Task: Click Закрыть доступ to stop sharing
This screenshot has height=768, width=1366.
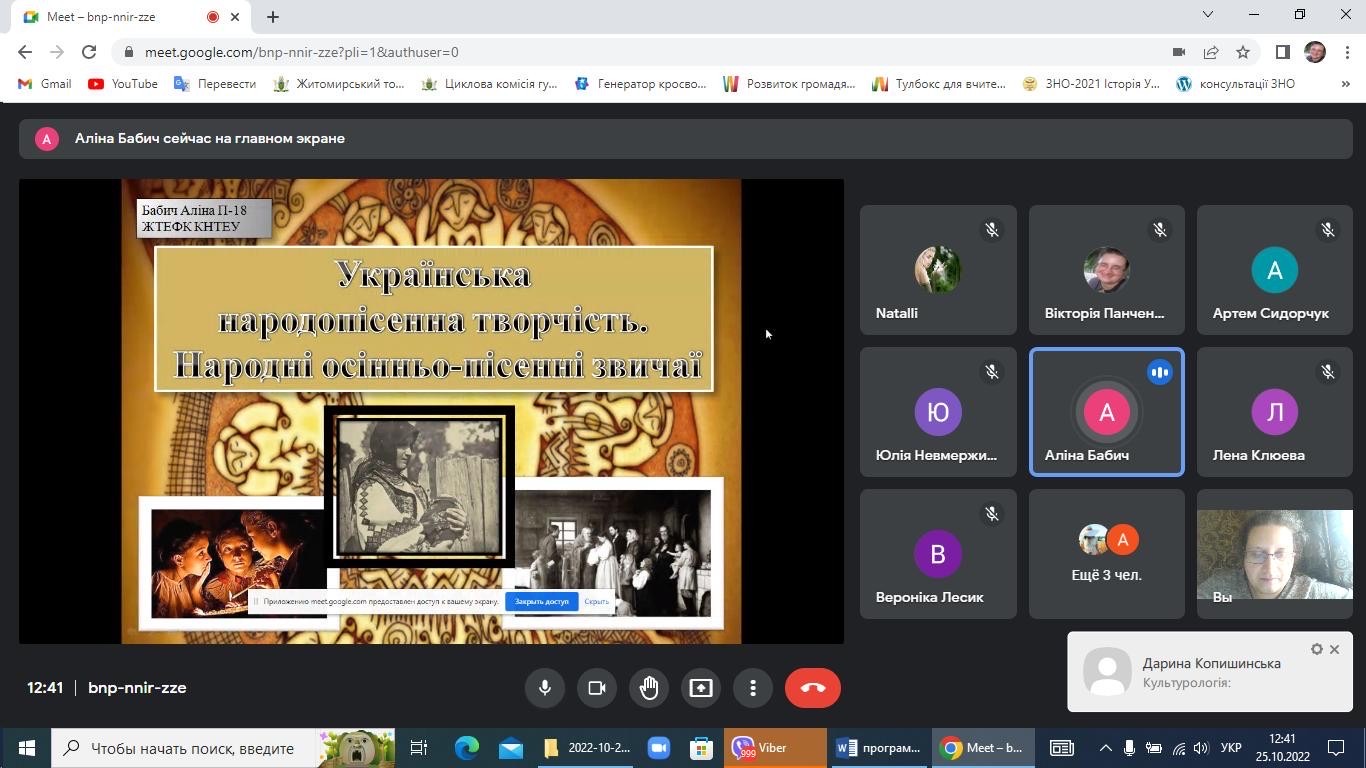Action: point(541,601)
